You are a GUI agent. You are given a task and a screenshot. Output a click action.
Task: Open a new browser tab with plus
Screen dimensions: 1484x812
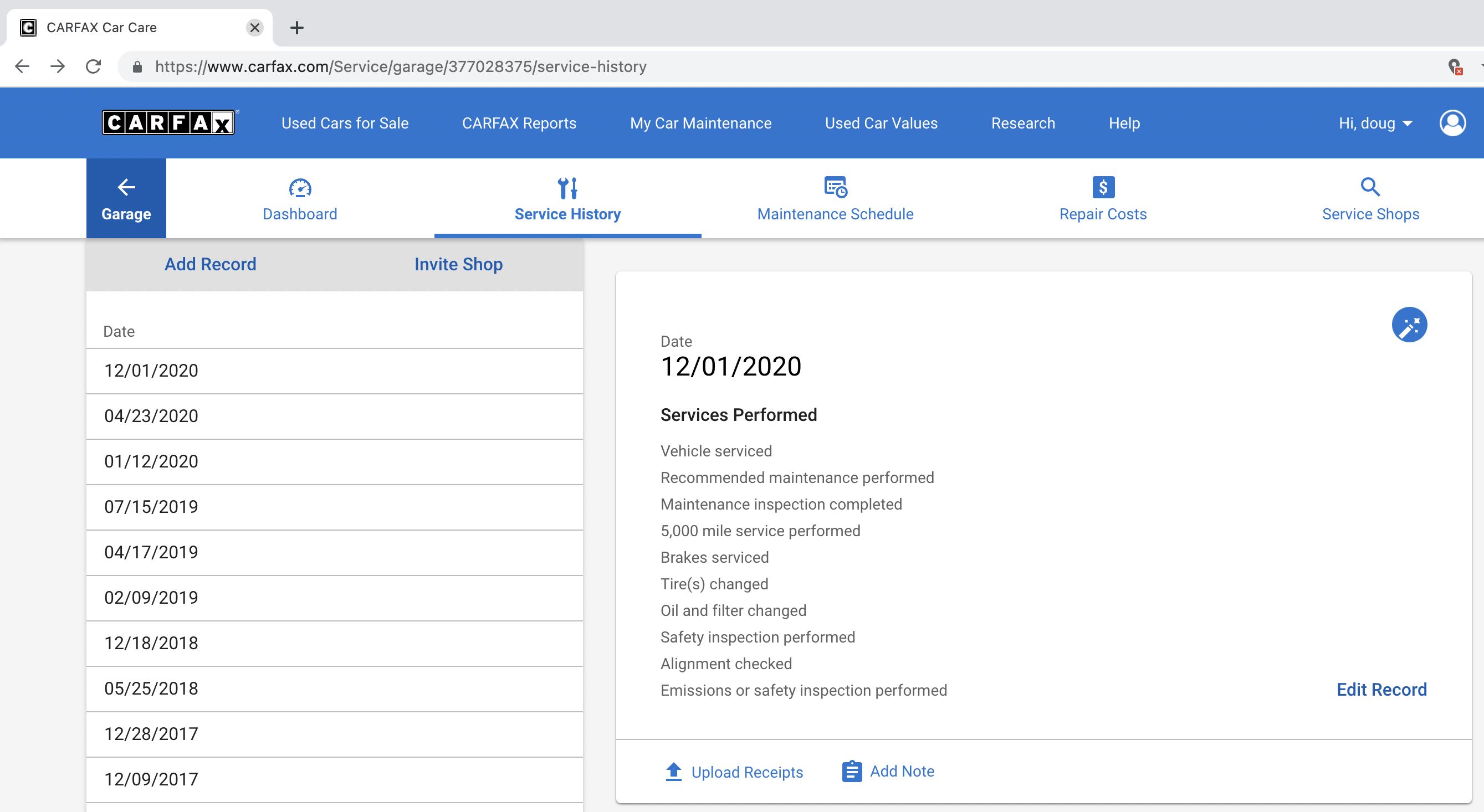(x=296, y=28)
